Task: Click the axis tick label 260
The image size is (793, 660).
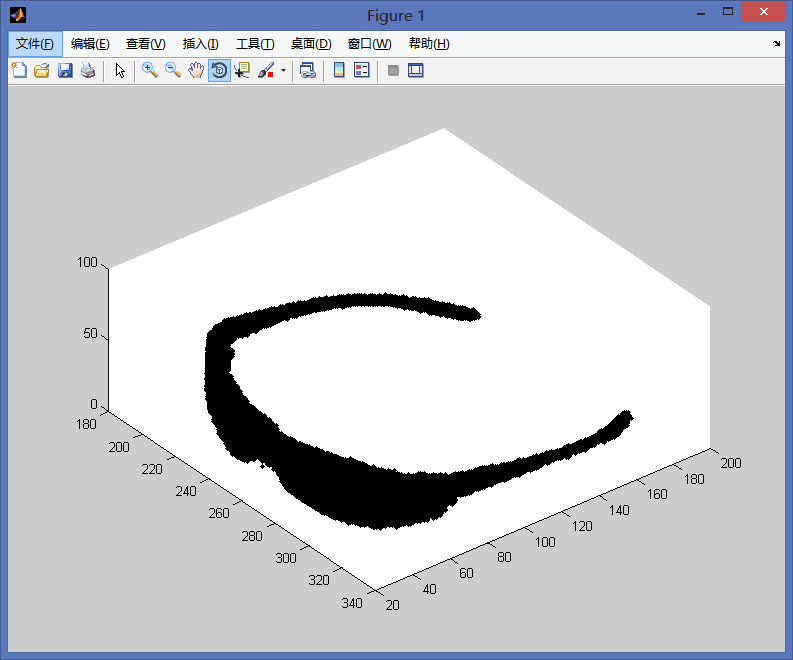Action: coord(219,513)
